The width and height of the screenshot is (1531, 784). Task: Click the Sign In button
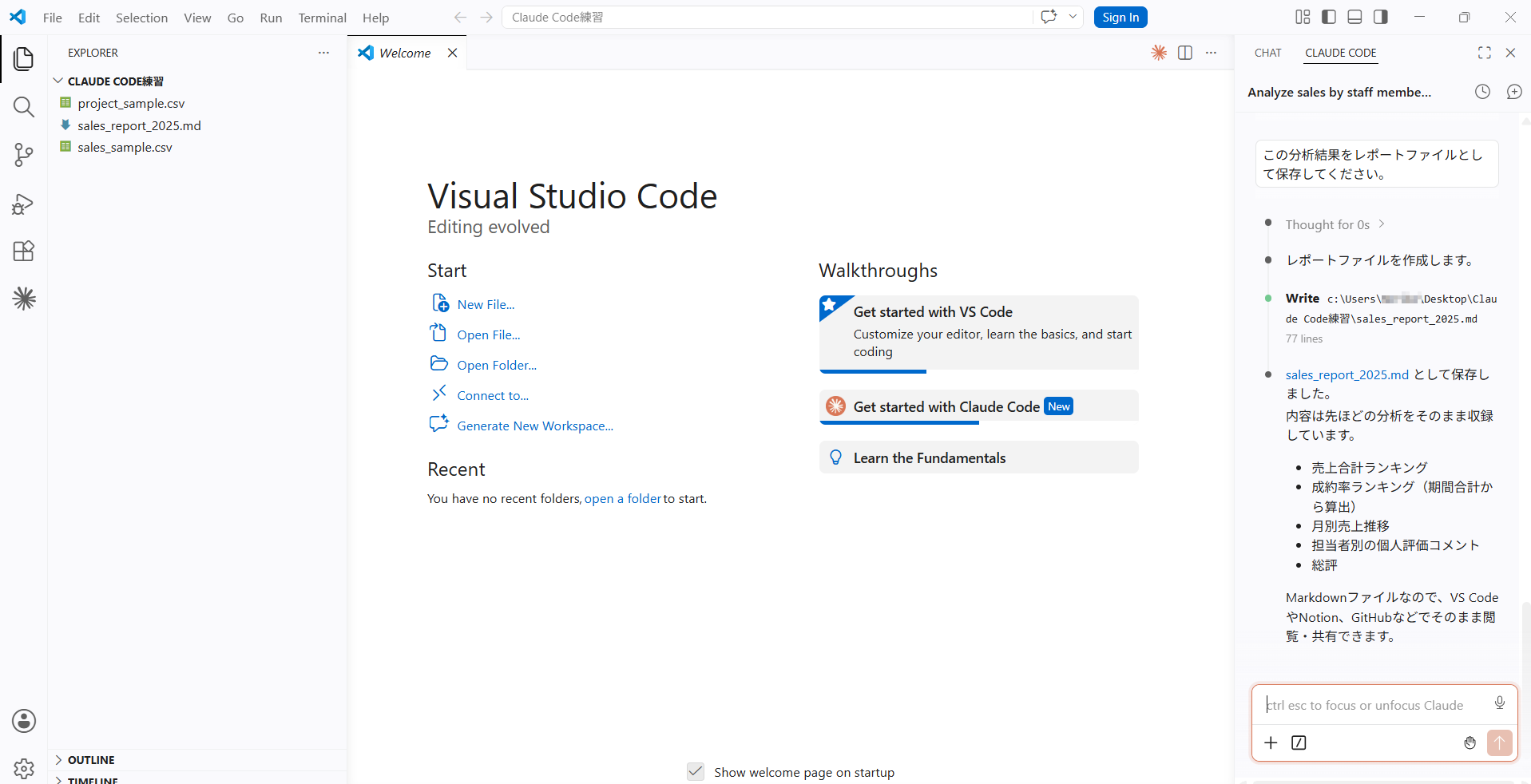pos(1120,17)
